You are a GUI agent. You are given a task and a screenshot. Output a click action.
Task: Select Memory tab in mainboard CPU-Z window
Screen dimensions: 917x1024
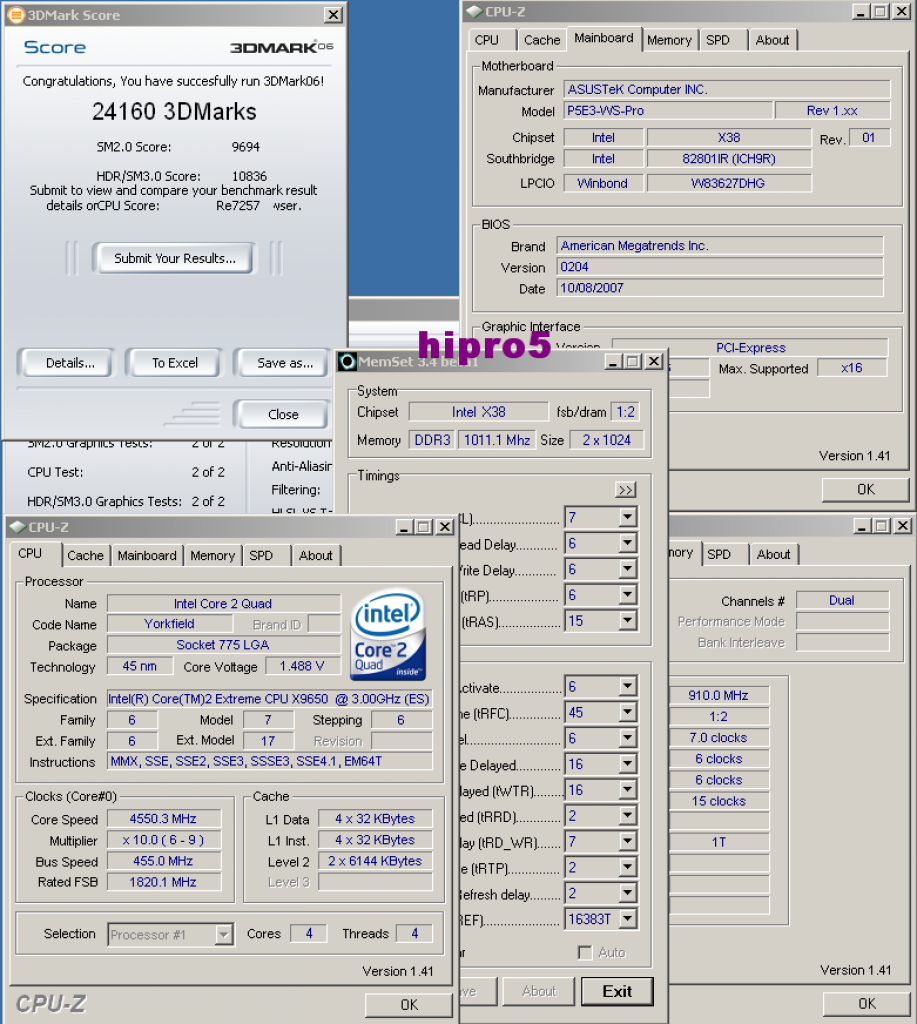click(669, 40)
